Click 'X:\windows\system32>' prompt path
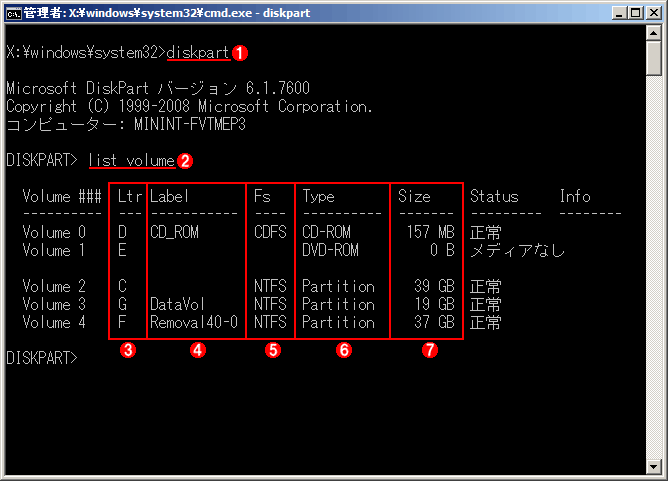The image size is (668, 481). (86, 52)
